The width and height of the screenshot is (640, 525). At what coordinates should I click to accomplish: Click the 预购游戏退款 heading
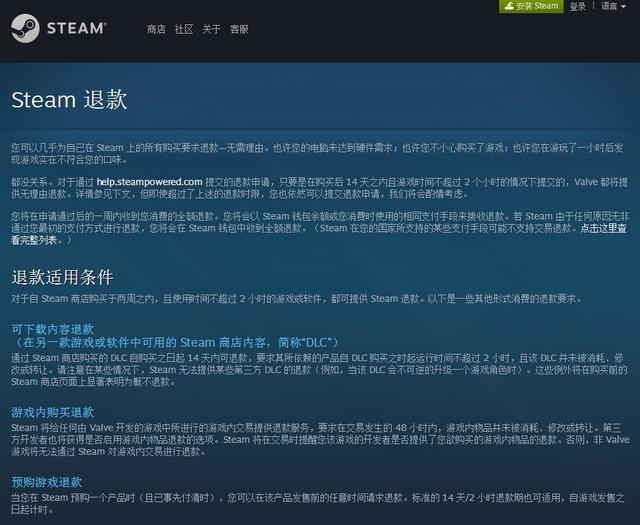(x=47, y=482)
